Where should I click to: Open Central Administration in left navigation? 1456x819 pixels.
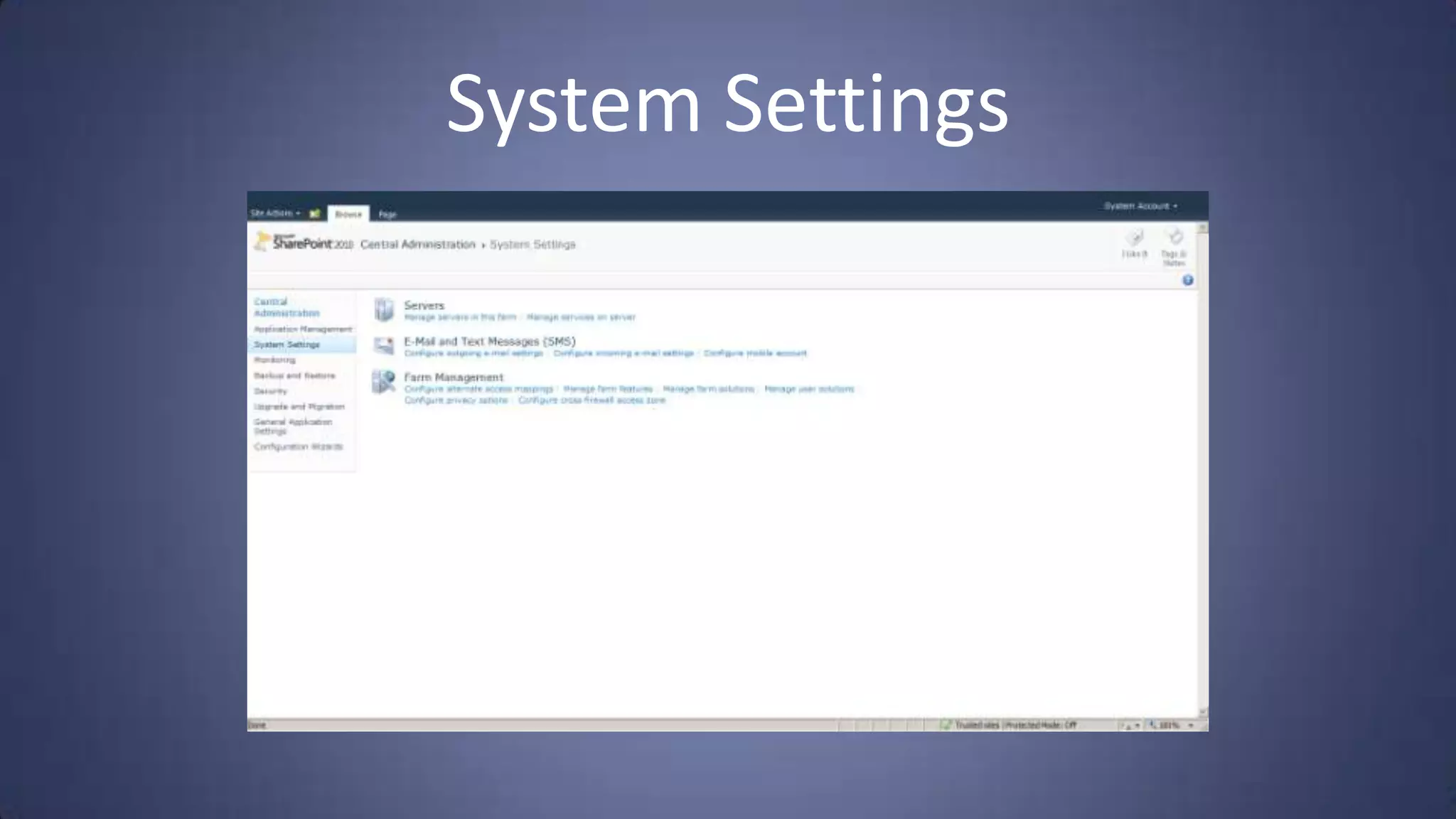[287, 307]
